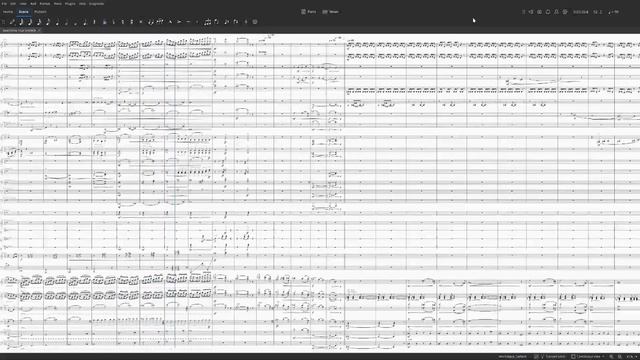Open note input toolbar customize gear
Image resolution: width=640 pixels, height=360 pixels.
pos(255,22)
